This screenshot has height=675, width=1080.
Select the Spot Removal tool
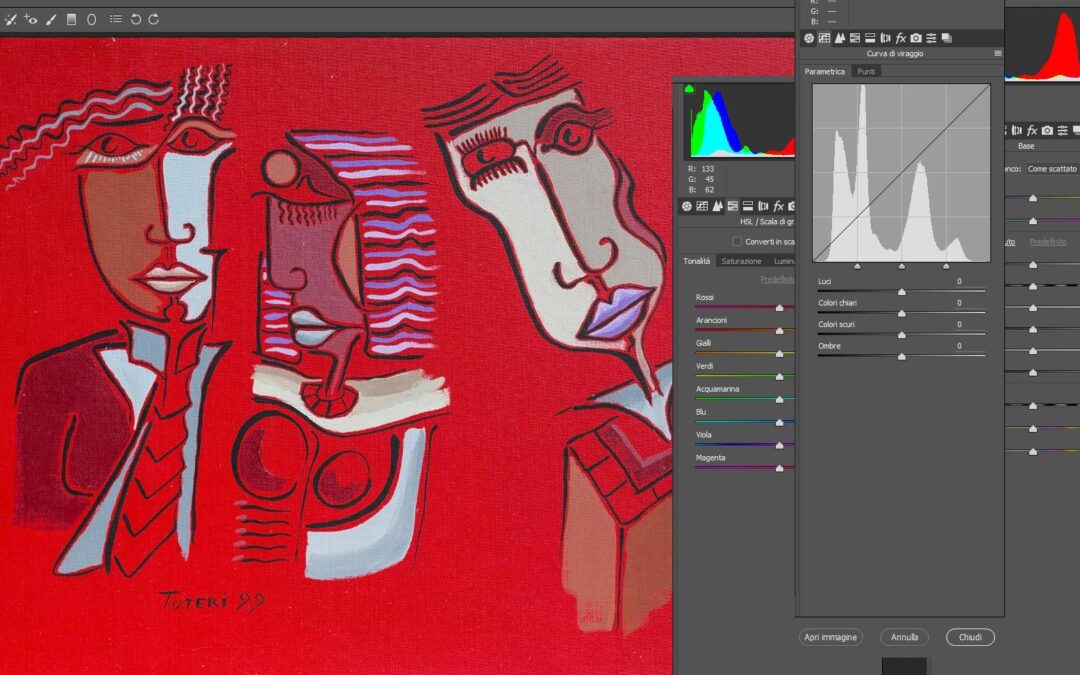click(10, 20)
